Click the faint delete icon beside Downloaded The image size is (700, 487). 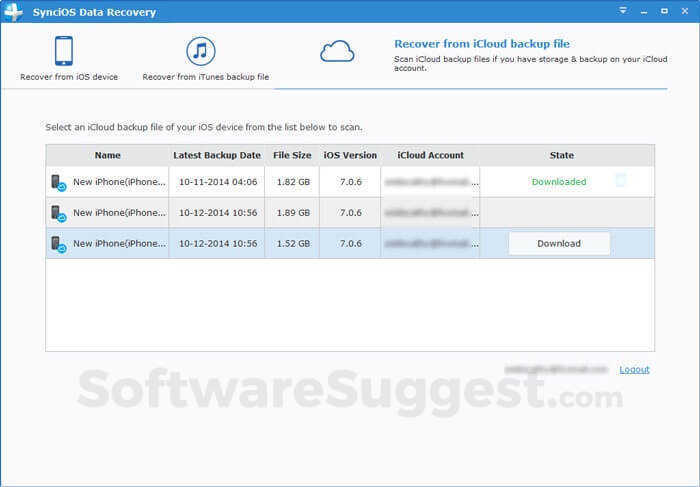[x=620, y=180]
